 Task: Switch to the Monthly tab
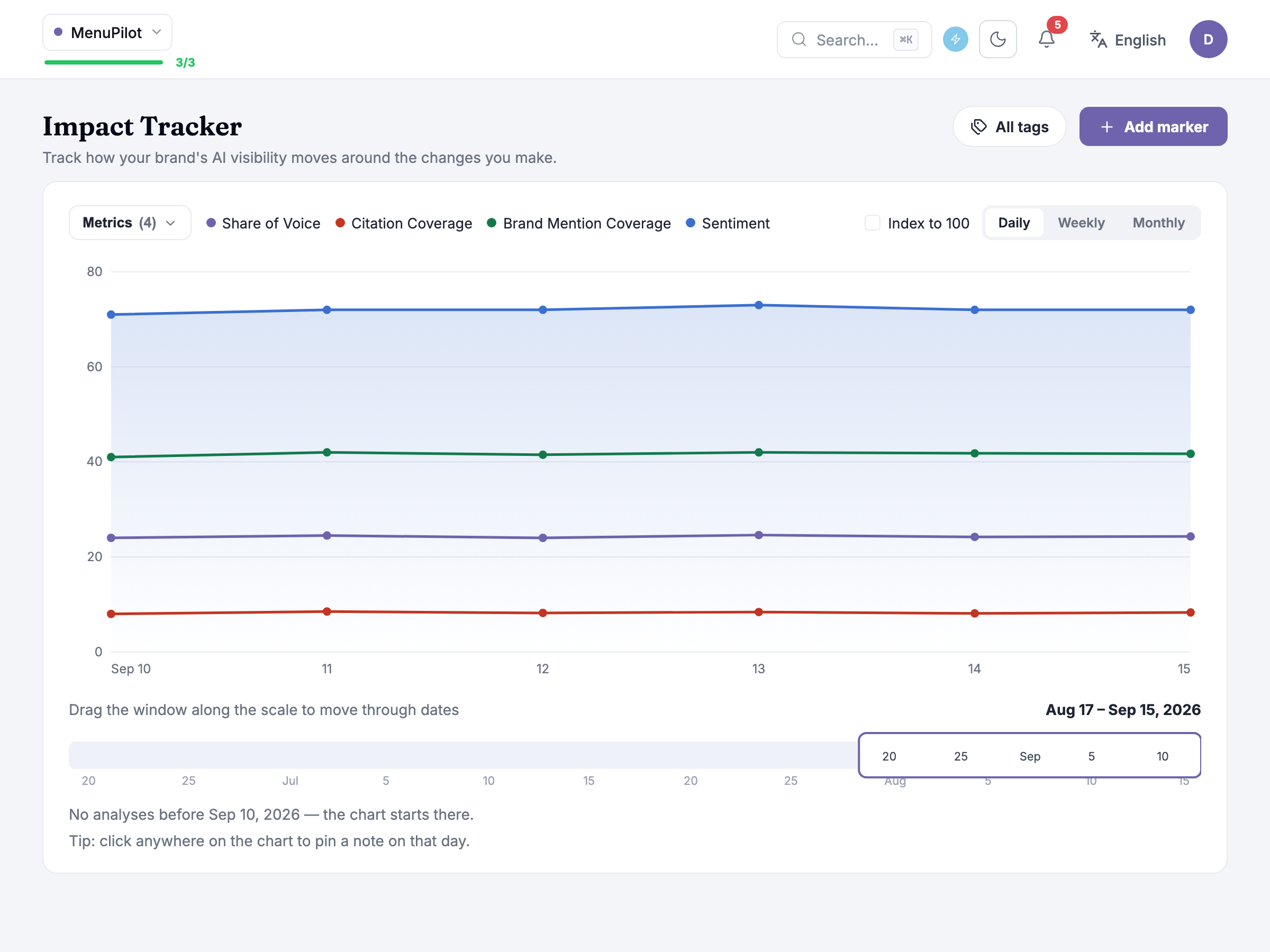tap(1159, 223)
